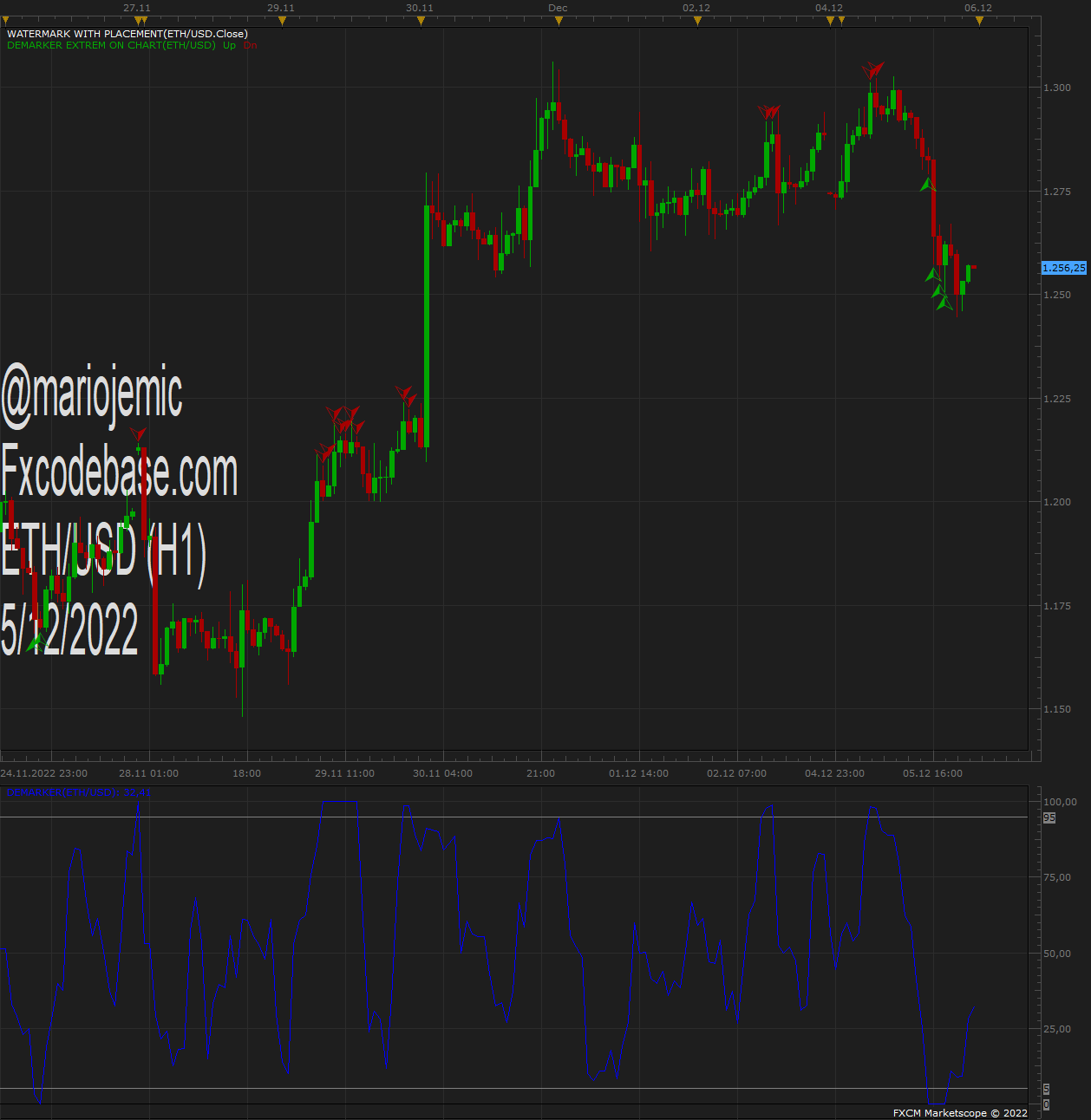Select the DEMARKER(ETH/USD) oscillator label
1091x1120 pixels.
78,793
